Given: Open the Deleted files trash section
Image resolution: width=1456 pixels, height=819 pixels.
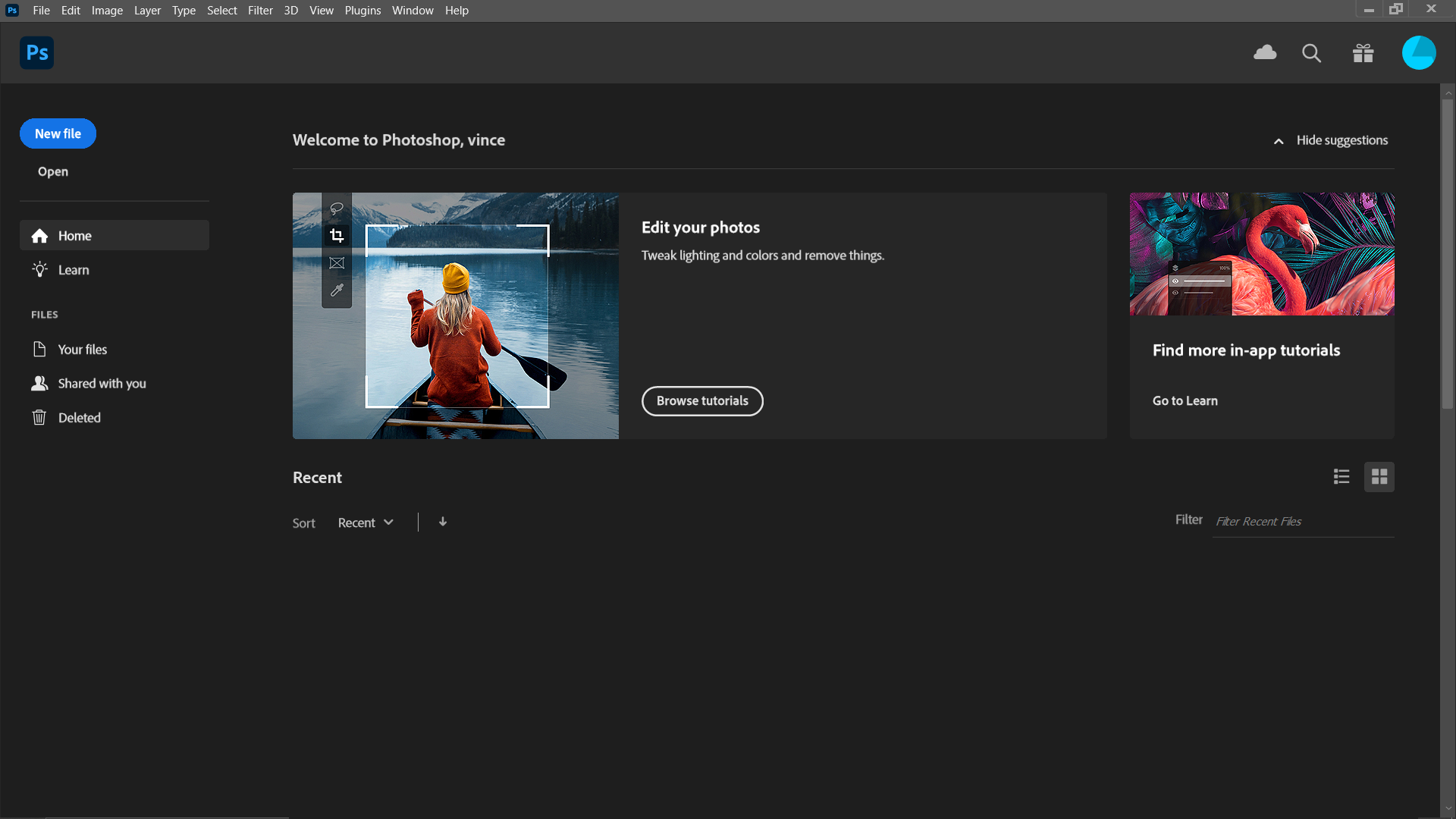Looking at the screenshot, I should point(79,418).
